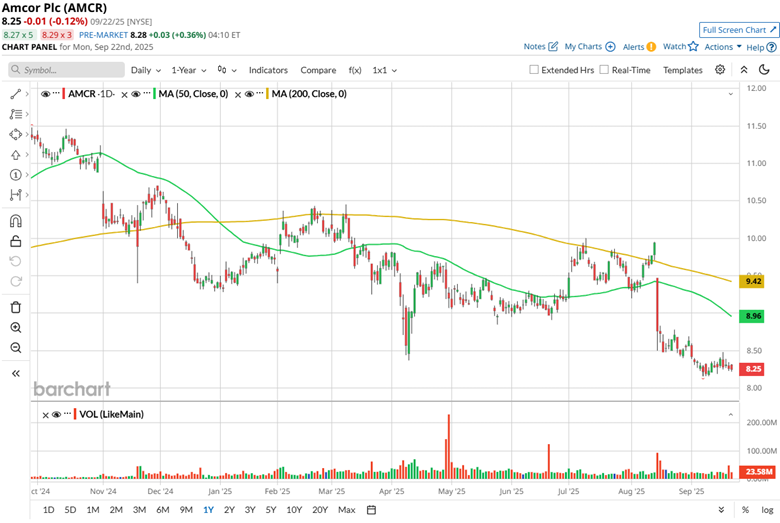Toggle visibility eye for VOL study
This screenshot has width=780, height=523.
(57, 415)
